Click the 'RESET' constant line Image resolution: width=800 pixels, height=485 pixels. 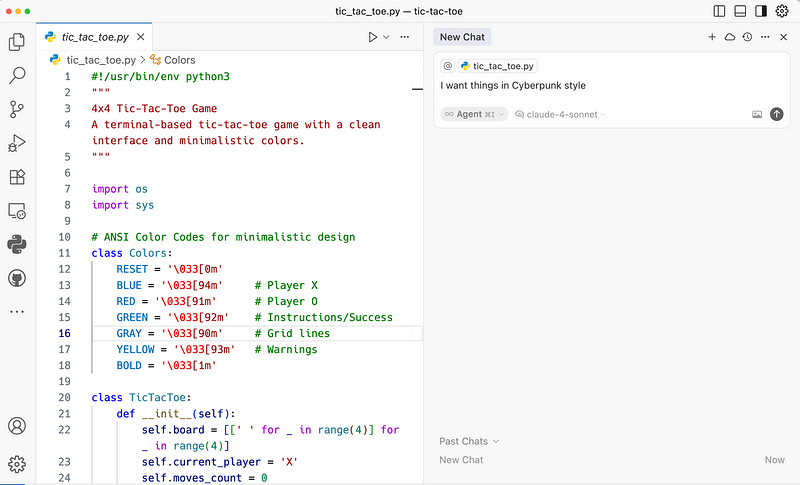(169, 269)
